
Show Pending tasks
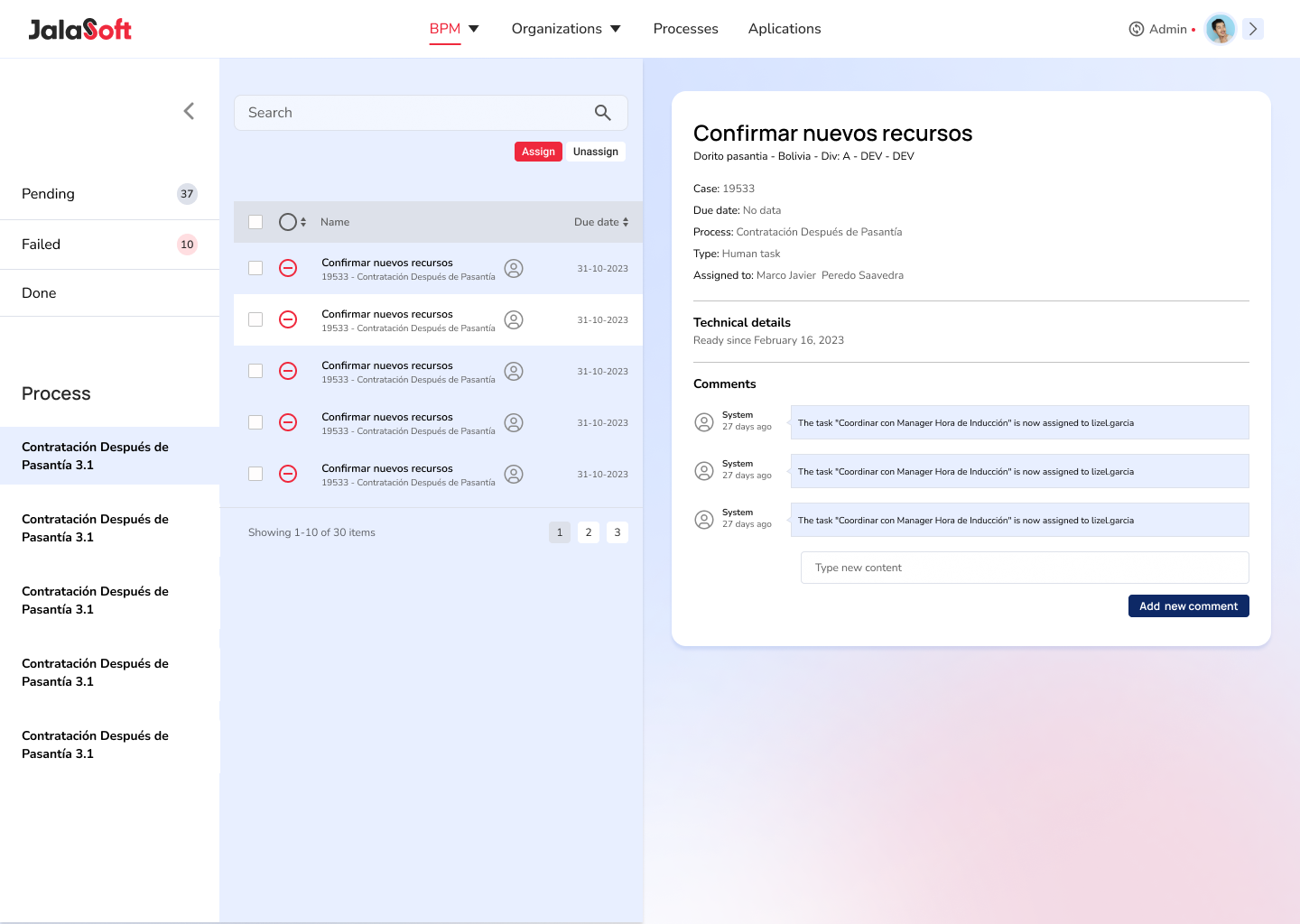coord(109,194)
